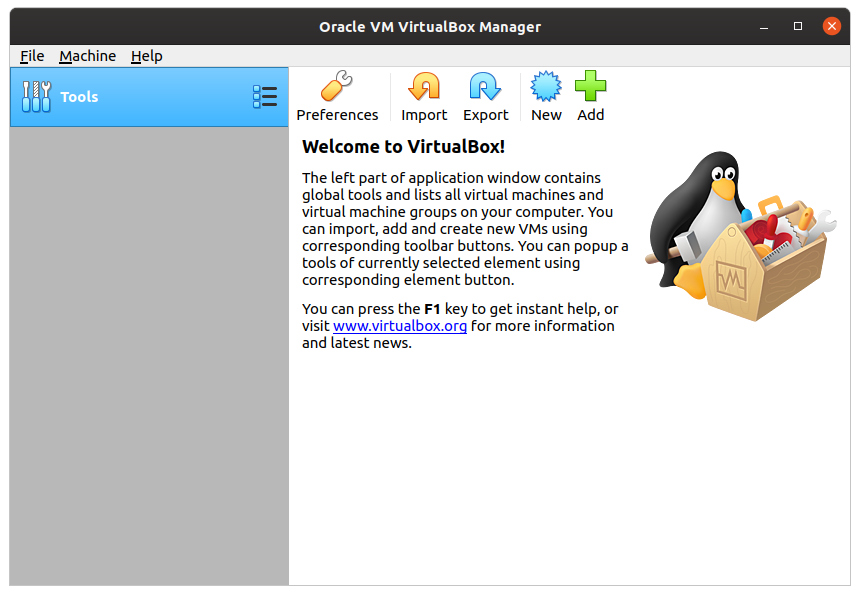Click the Add toolbar label text

(x=590, y=114)
